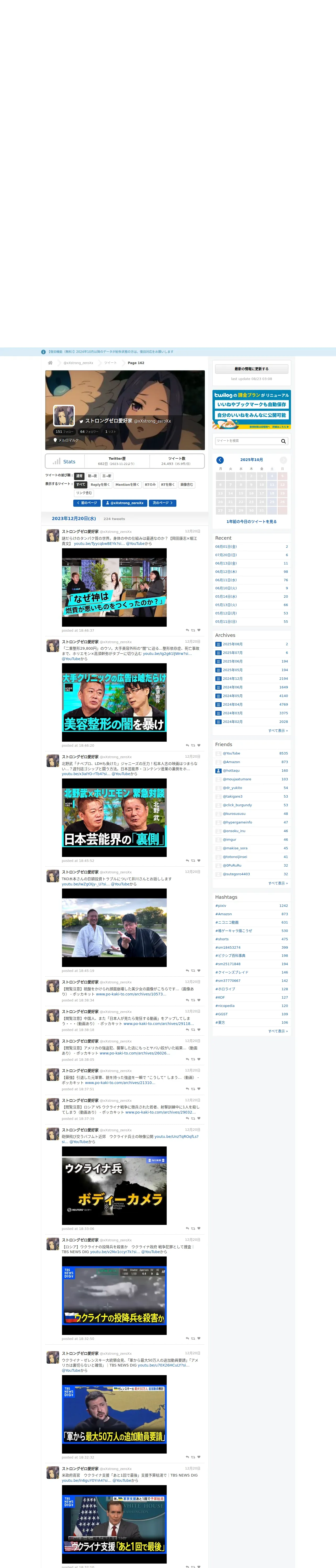Open なぜ神は video thumbnail
Image resolution: width=336 pixels, height=1568 pixels.
tap(114, 587)
